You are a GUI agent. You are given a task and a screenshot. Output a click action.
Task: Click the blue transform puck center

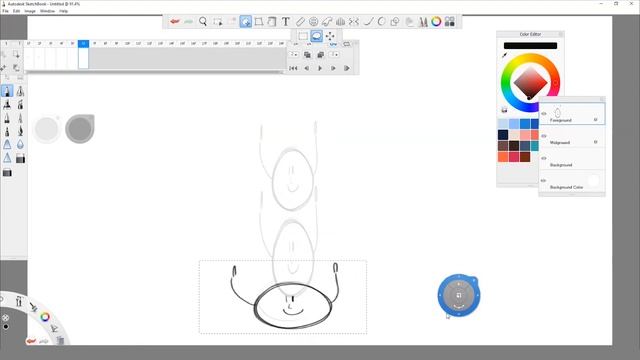point(459,295)
